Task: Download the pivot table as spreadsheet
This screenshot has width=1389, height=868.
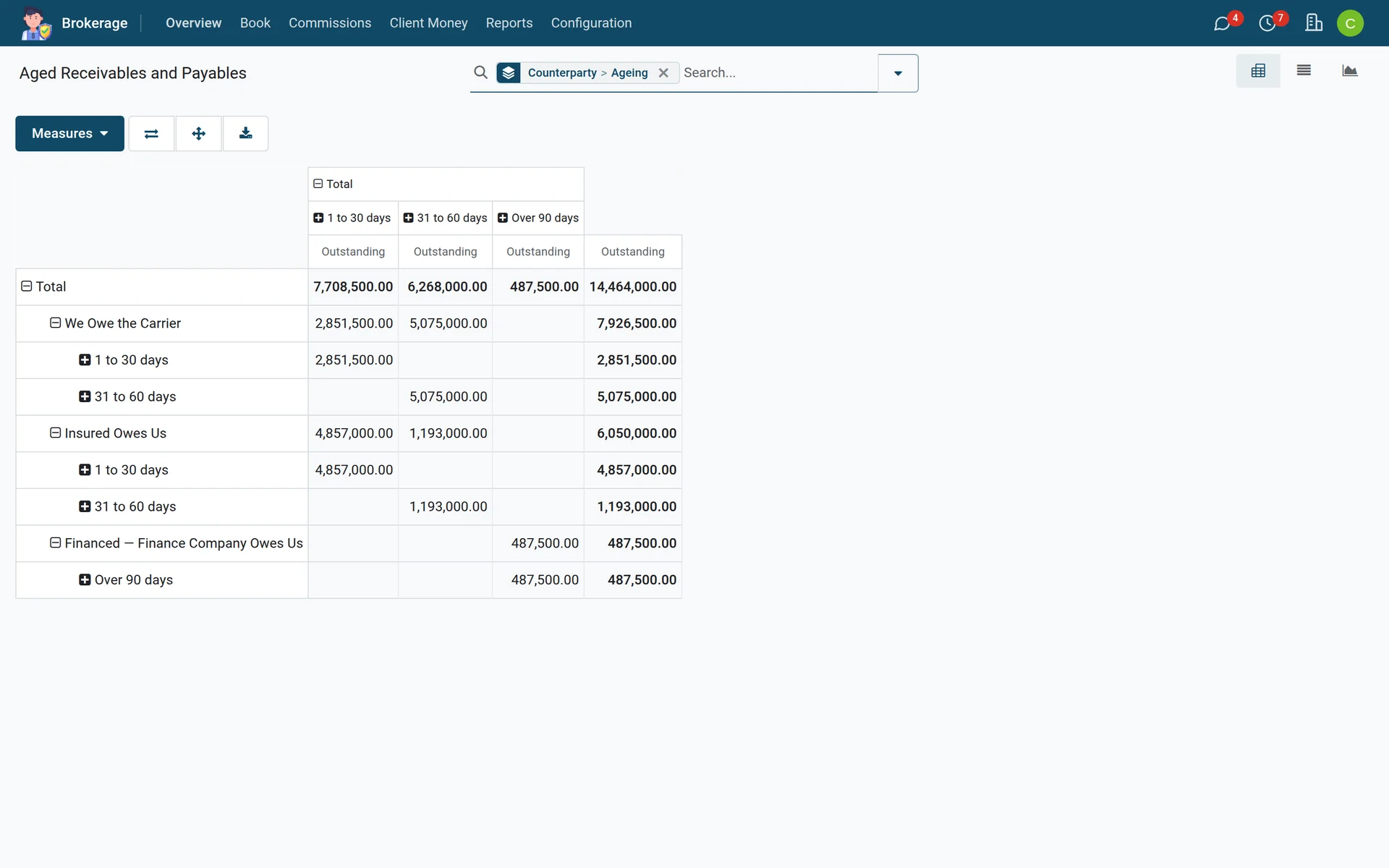Action: [246, 133]
